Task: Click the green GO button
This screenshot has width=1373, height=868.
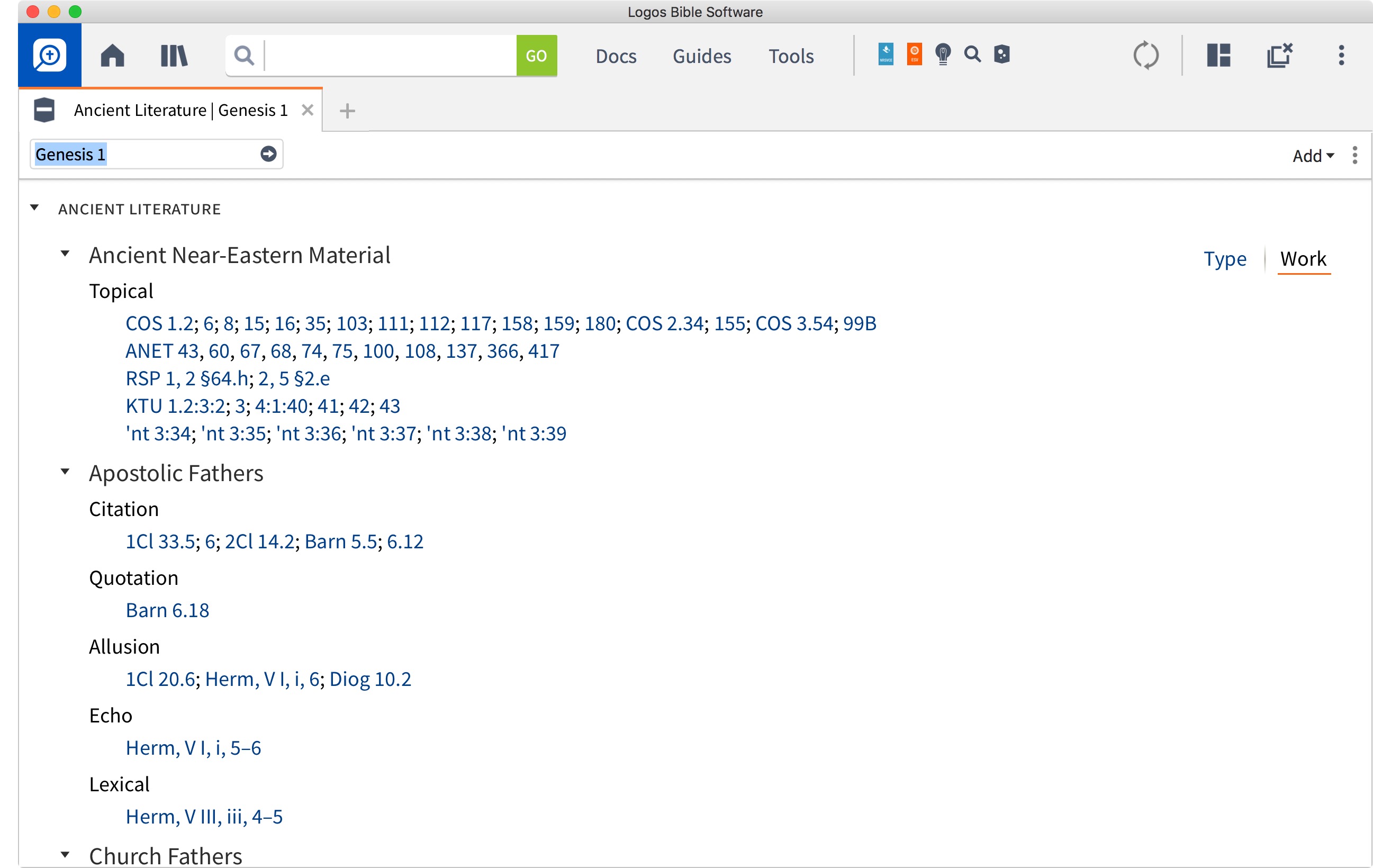Action: point(536,56)
